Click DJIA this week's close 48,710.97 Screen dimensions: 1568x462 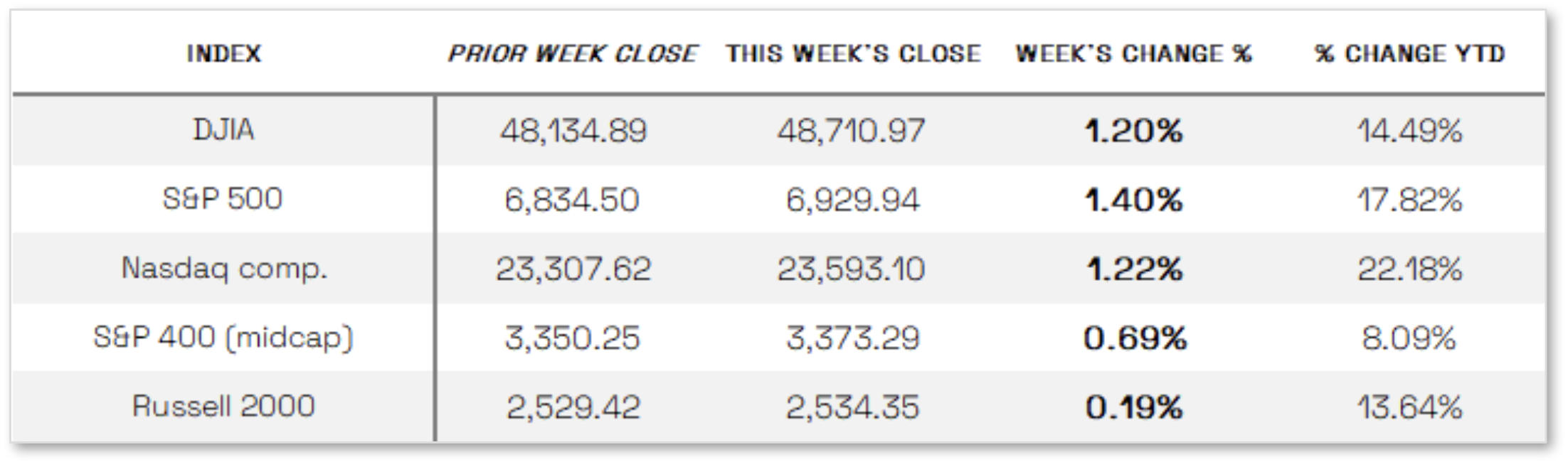[x=852, y=131]
